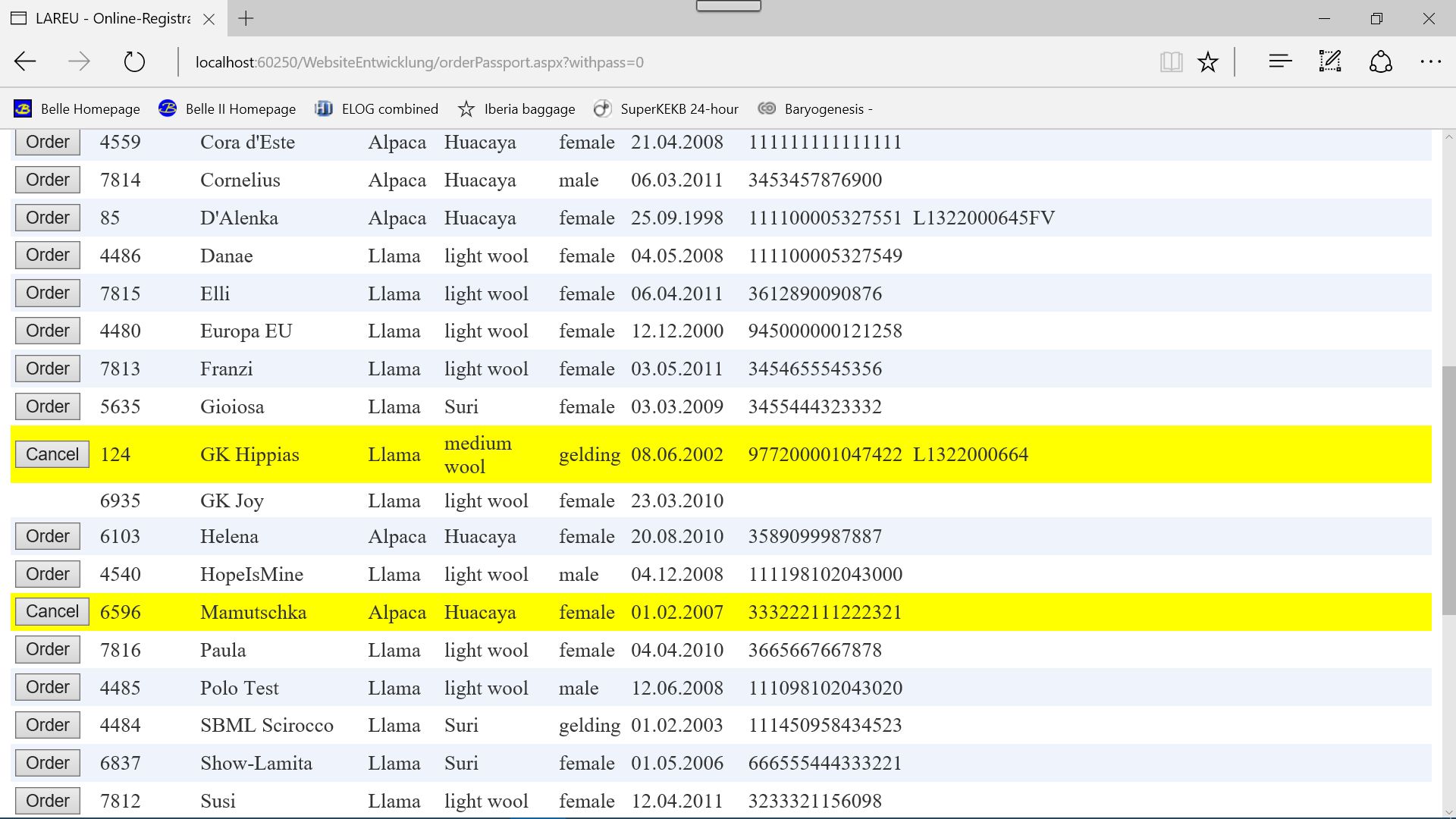Screen dimensions: 1456x819
Task: Select the date 12.12.2000
Action: click(x=677, y=331)
